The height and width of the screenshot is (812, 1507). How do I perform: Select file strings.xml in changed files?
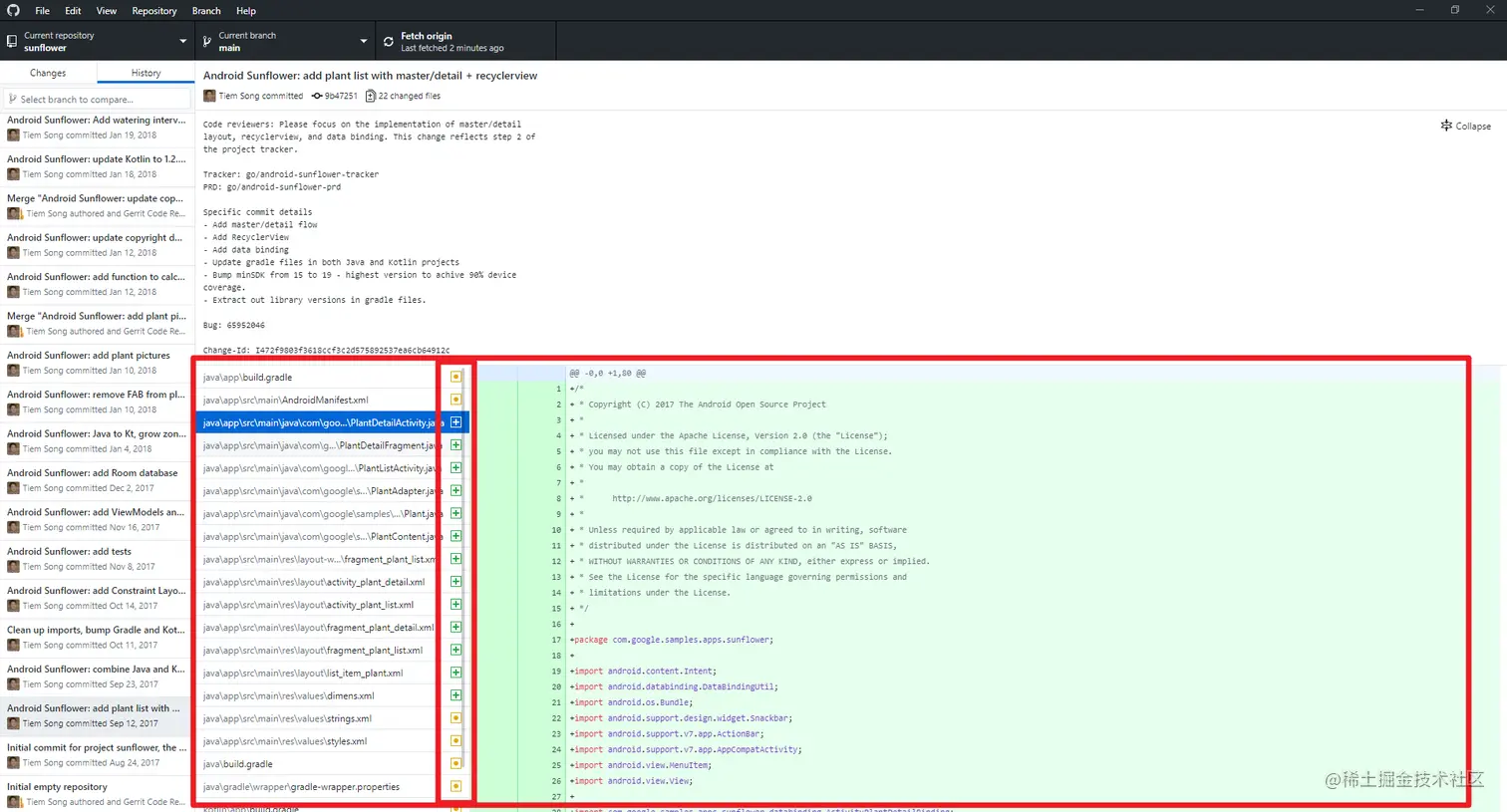pos(332,718)
